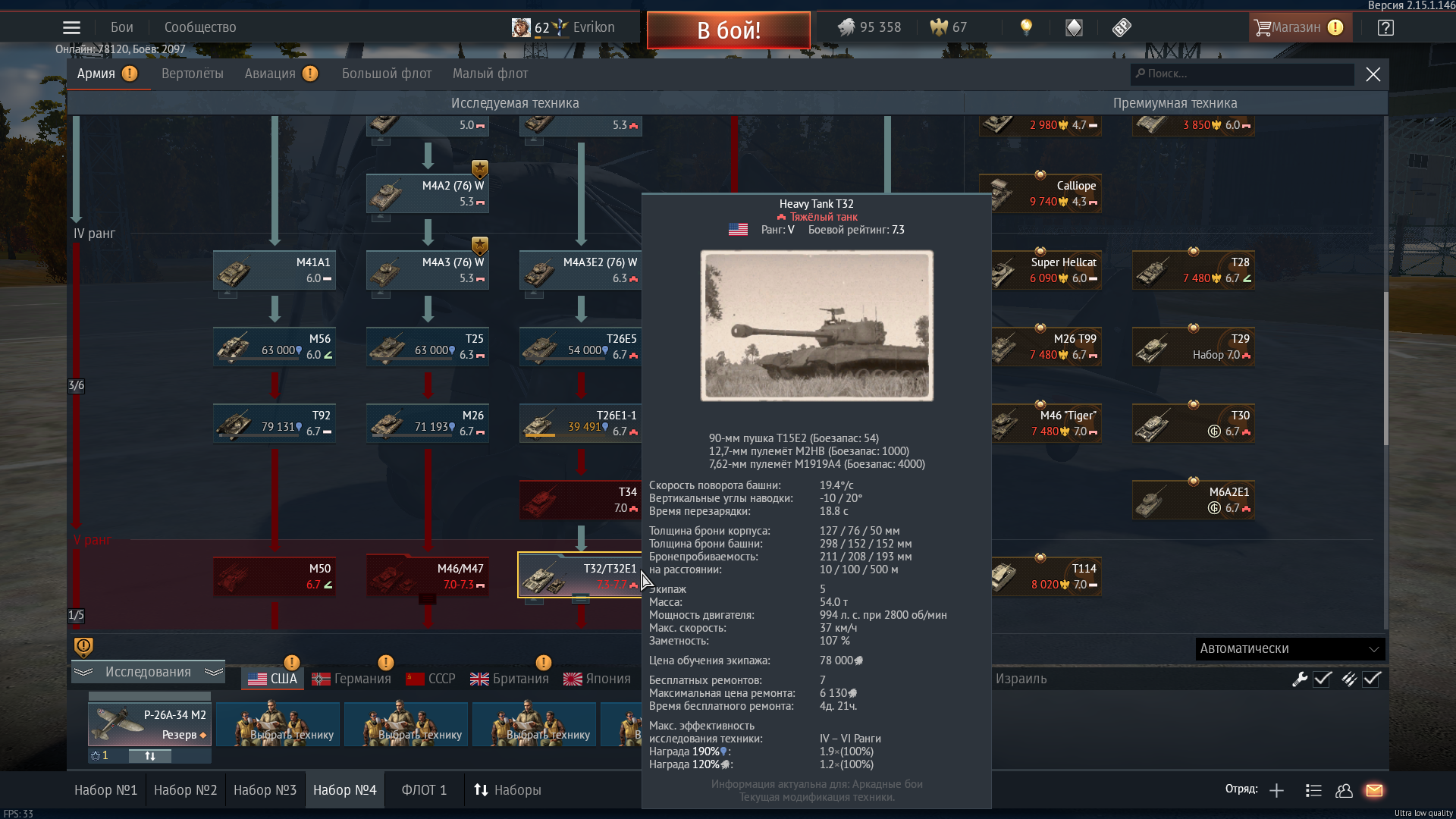The image size is (1456, 819).
Task: Open the Магазин shop cart
Action: 1298,28
